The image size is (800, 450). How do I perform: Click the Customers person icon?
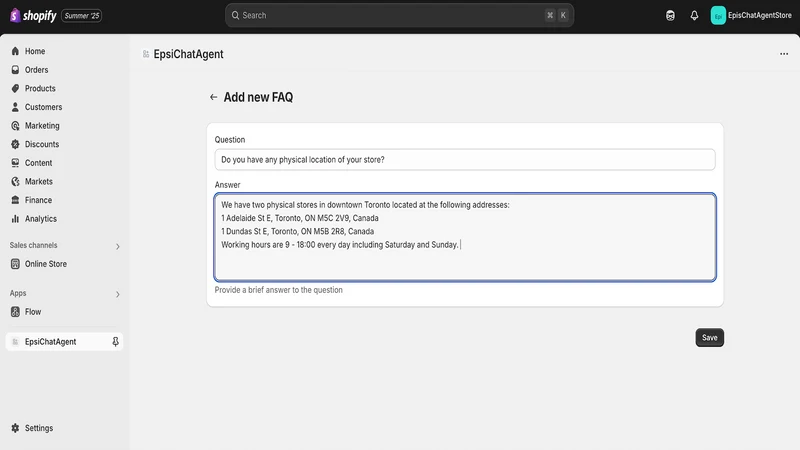tap(15, 107)
